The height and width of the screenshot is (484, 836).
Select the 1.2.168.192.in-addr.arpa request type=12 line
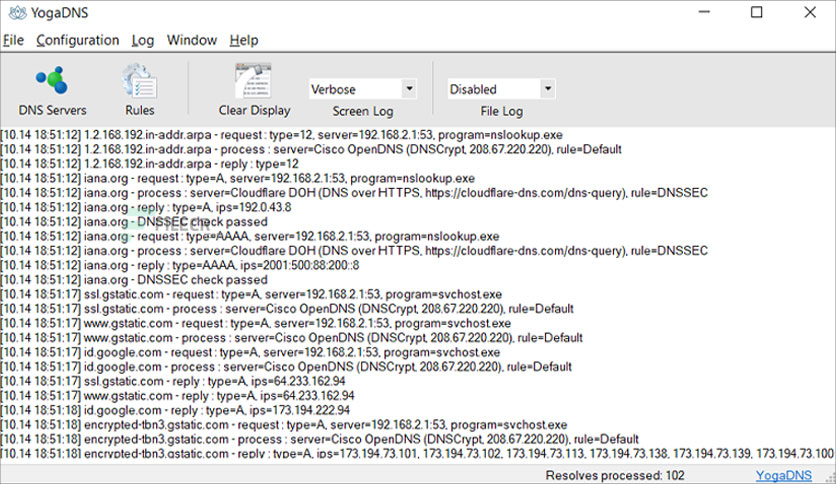[282, 135]
